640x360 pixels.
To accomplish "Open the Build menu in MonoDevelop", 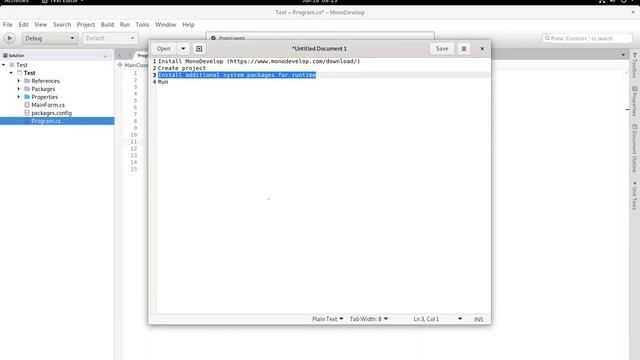I will coord(107,25).
